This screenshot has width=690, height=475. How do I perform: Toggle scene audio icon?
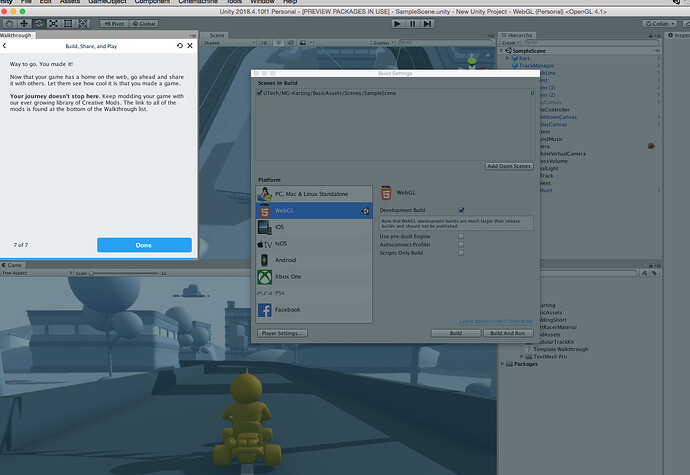[290, 43]
